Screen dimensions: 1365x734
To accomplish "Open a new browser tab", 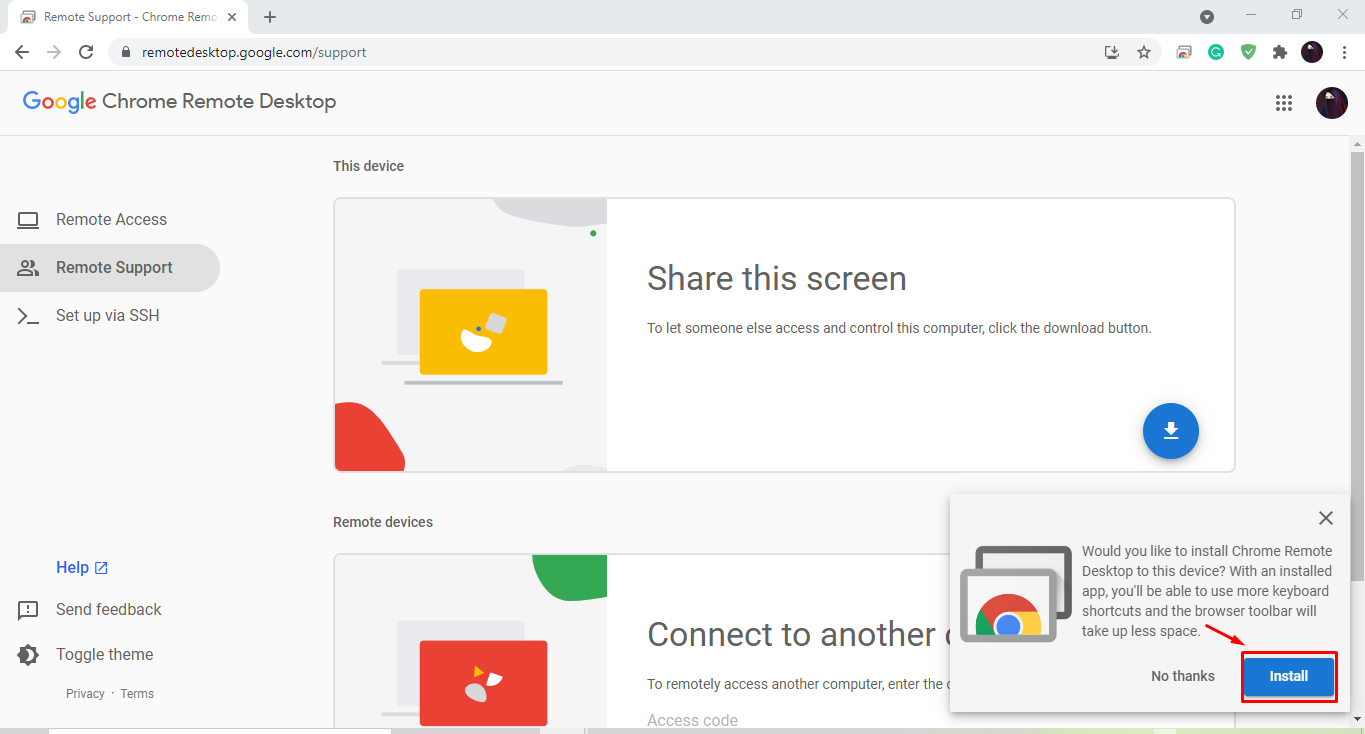I will tap(270, 17).
